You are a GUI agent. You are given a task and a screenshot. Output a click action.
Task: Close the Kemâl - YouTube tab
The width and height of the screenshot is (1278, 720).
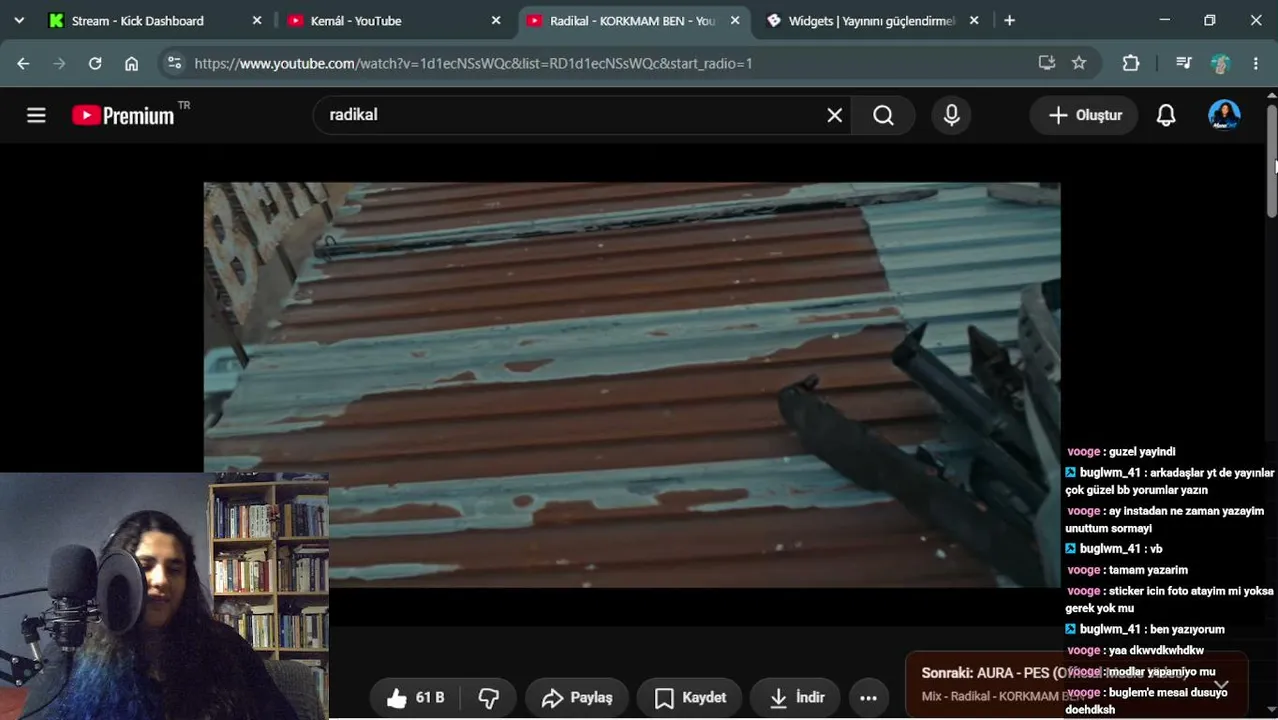coord(496,20)
